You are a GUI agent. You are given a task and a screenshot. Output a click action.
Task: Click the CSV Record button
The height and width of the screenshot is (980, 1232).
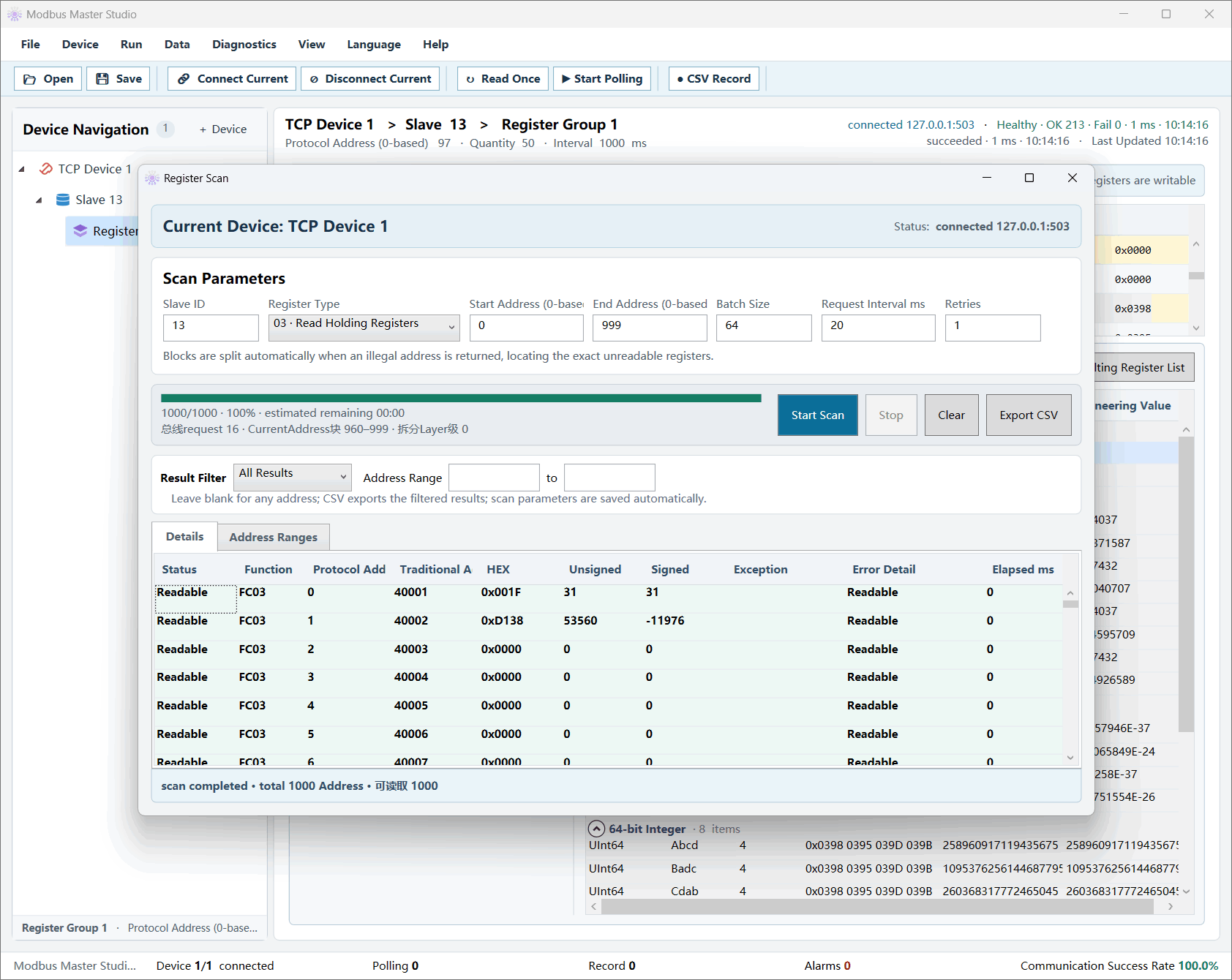click(x=714, y=79)
